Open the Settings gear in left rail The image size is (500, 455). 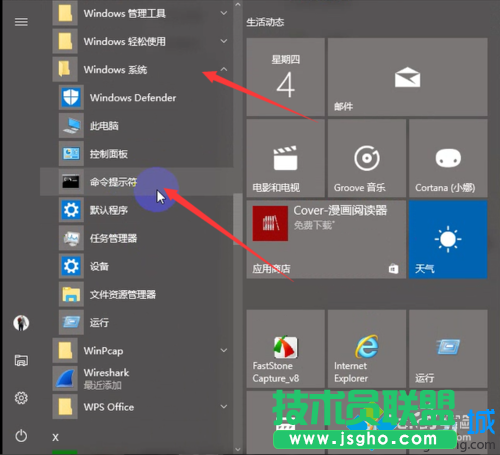click(21, 398)
